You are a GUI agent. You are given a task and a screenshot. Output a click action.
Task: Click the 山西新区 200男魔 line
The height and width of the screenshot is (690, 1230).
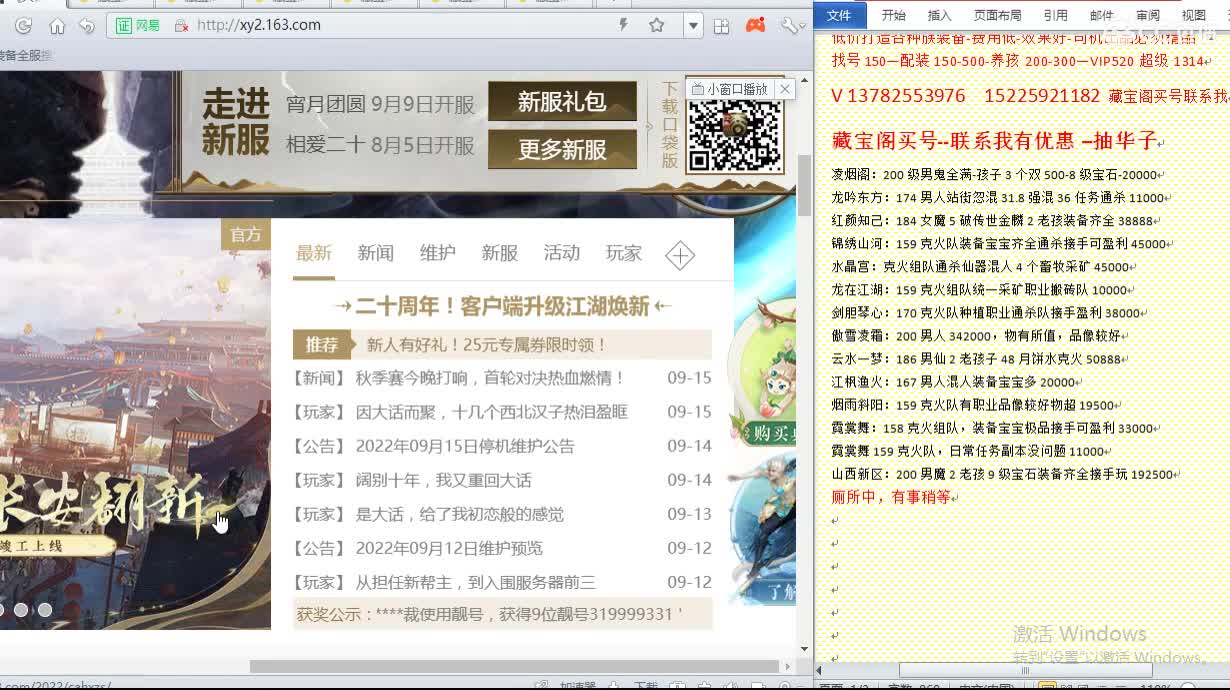[x=1006, y=474]
